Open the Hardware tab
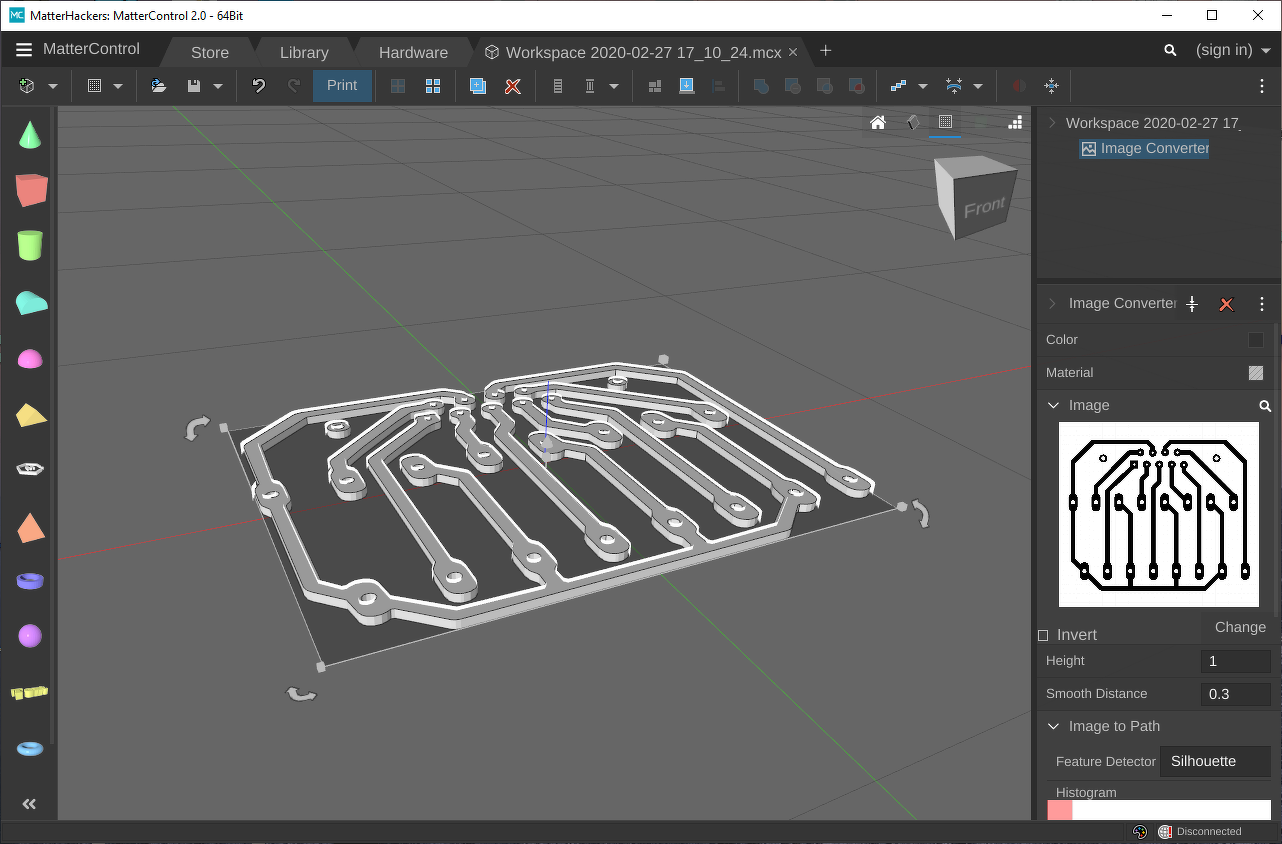The height and width of the screenshot is (844, 1282). (x=413, y=52)
